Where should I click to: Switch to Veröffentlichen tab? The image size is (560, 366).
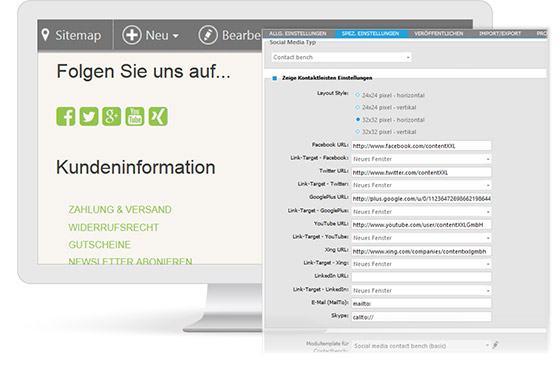point(439,34)
